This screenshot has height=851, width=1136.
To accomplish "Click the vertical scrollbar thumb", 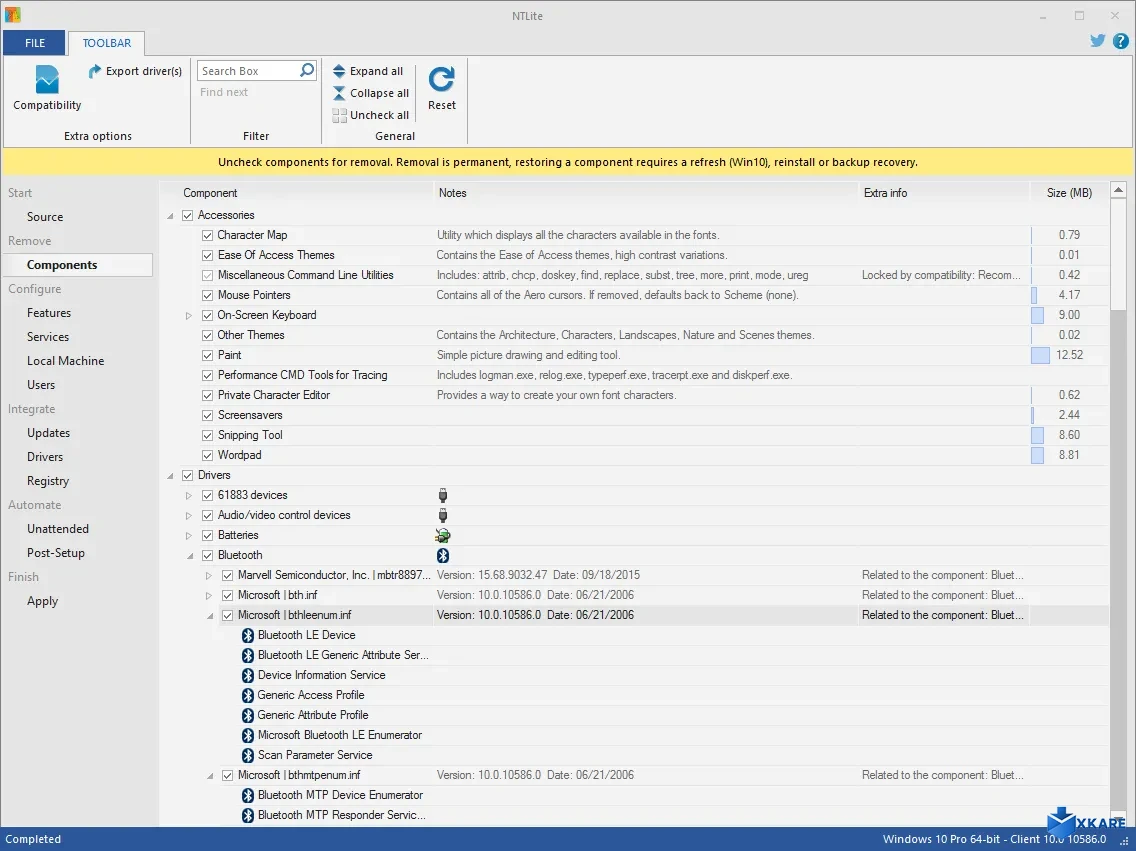I will coord(1118,256).
